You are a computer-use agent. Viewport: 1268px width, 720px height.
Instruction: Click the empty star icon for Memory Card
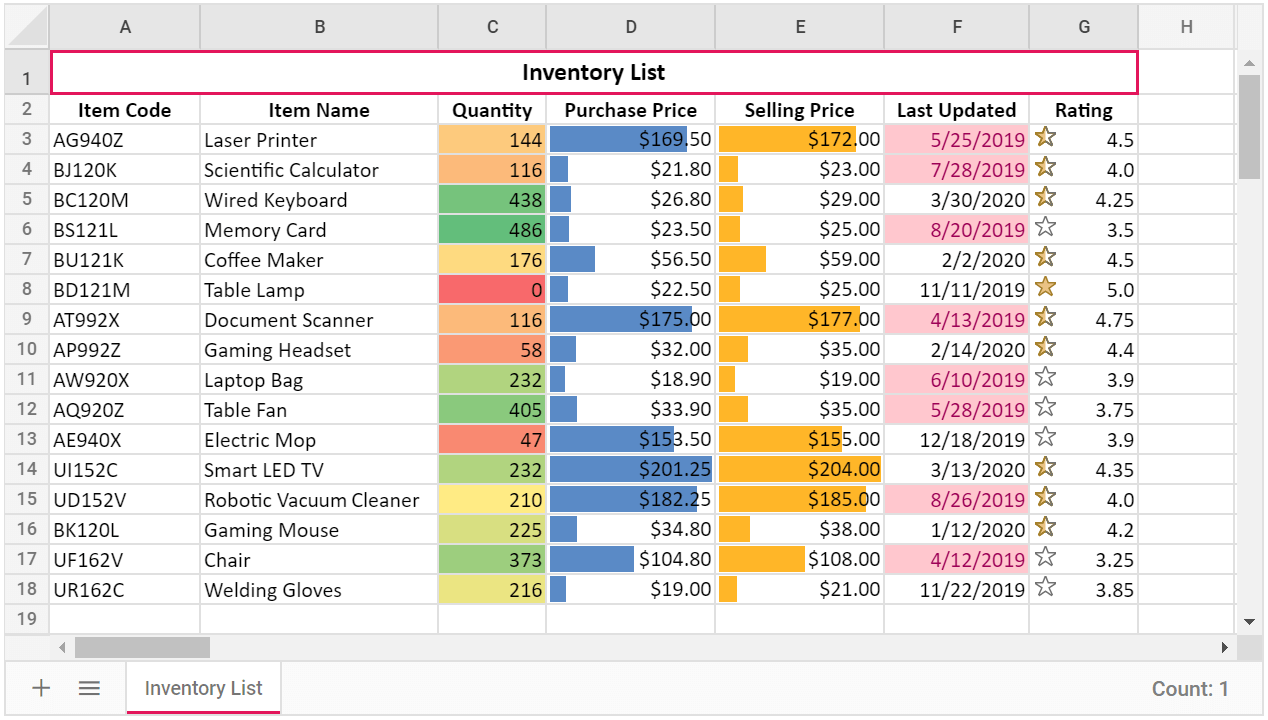click(x=1045, y=227)
